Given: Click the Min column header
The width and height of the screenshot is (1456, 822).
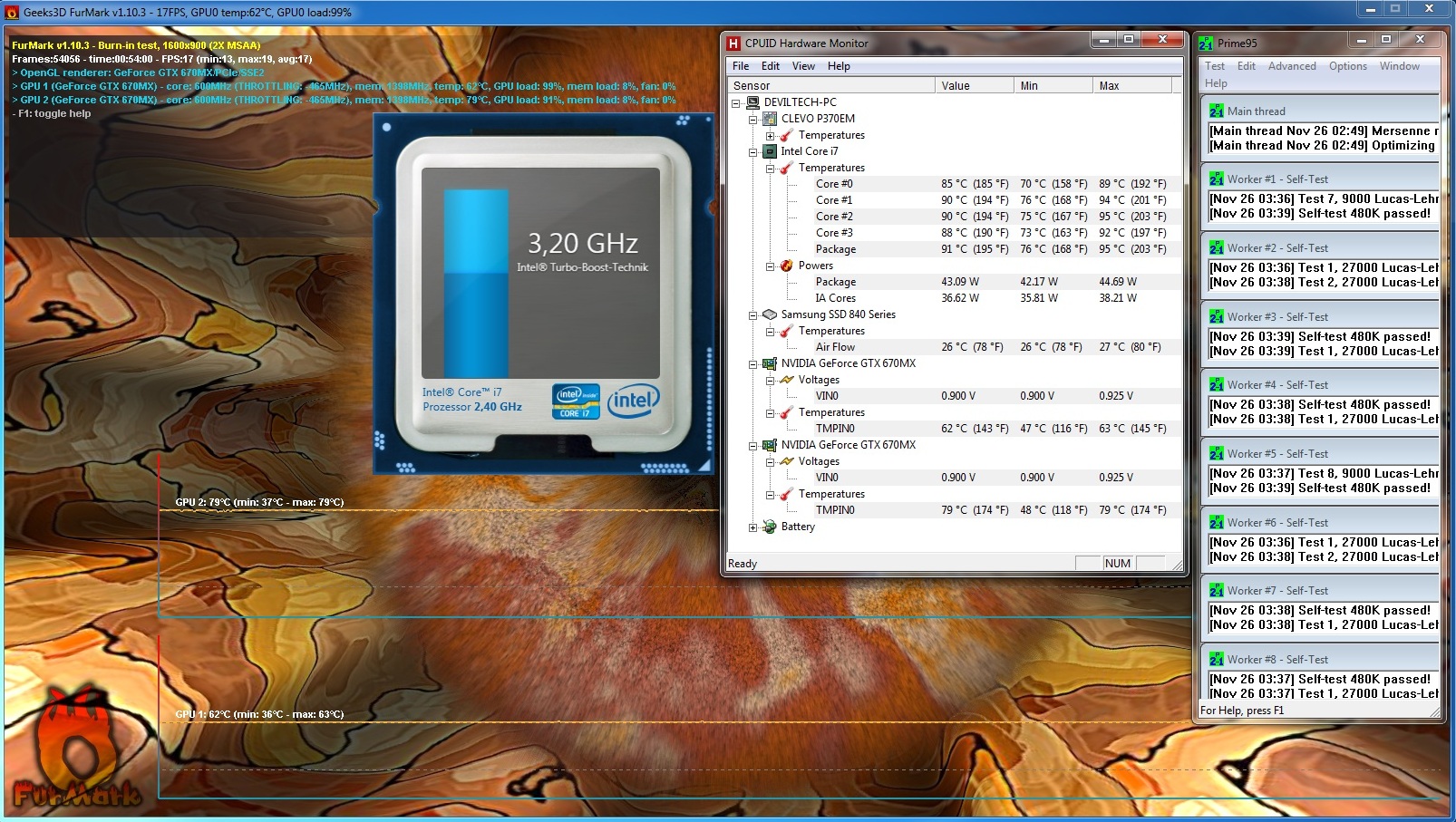Looking at the screenshot, I should (x=1053, y=86).
